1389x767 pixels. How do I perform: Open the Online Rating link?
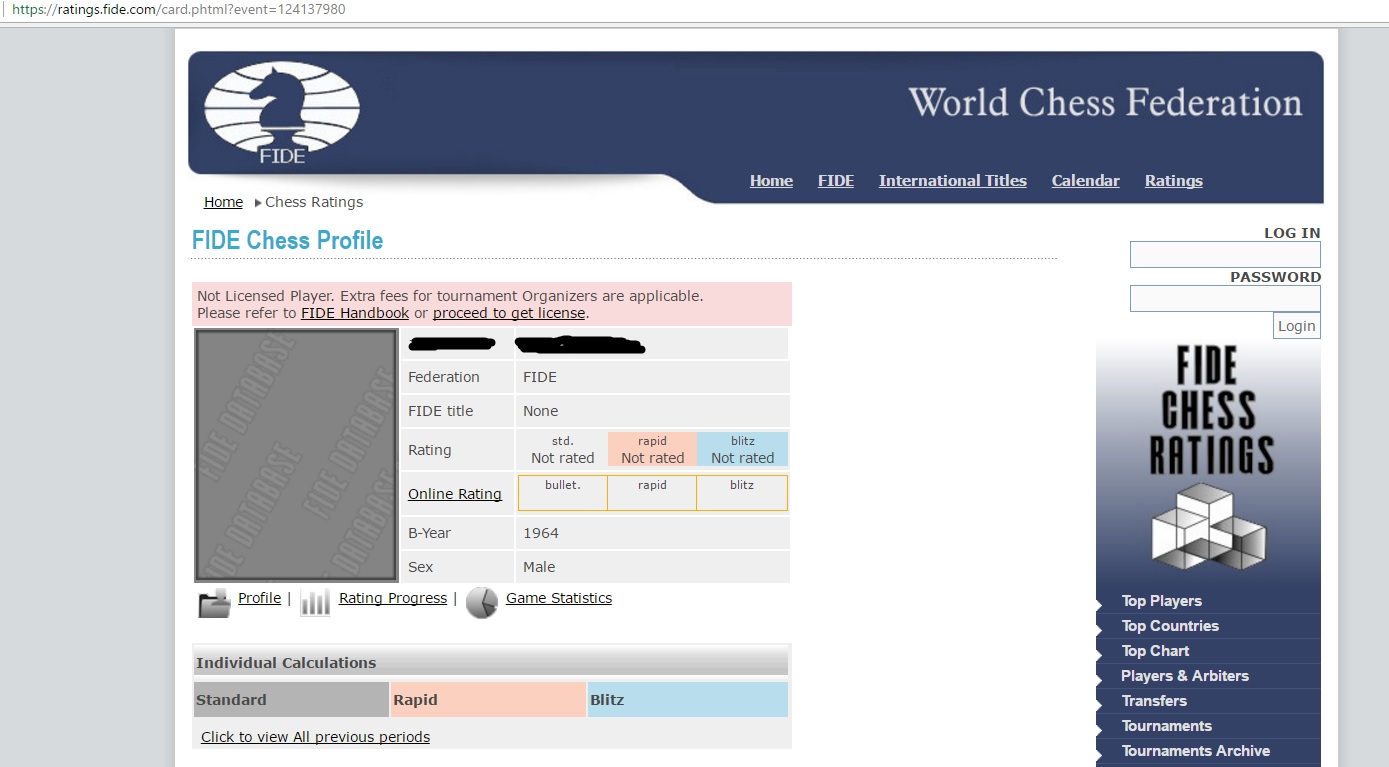[455, 494]
